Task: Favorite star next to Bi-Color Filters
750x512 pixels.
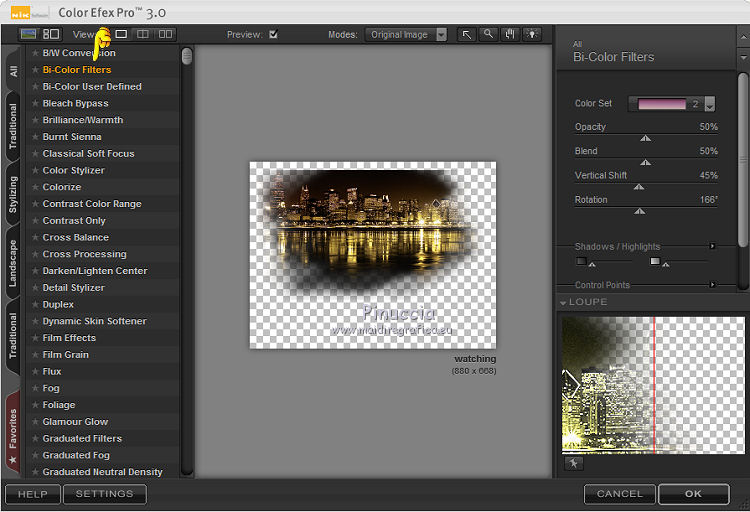Action: [x=35, y=70]
